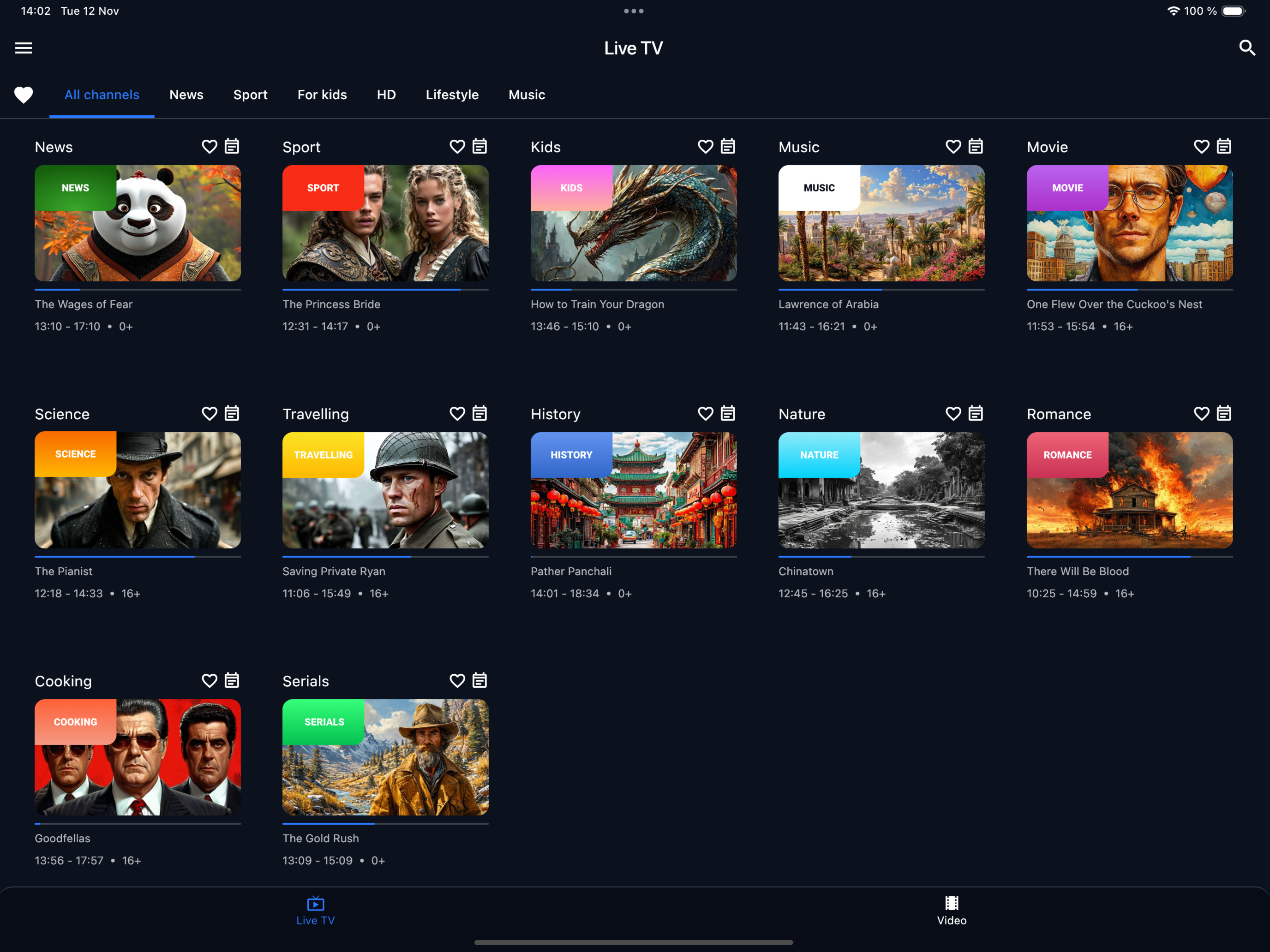1270x952 pixels.
Task: Open the Sport channel thumbnail
Action: (x=385, y=223)
